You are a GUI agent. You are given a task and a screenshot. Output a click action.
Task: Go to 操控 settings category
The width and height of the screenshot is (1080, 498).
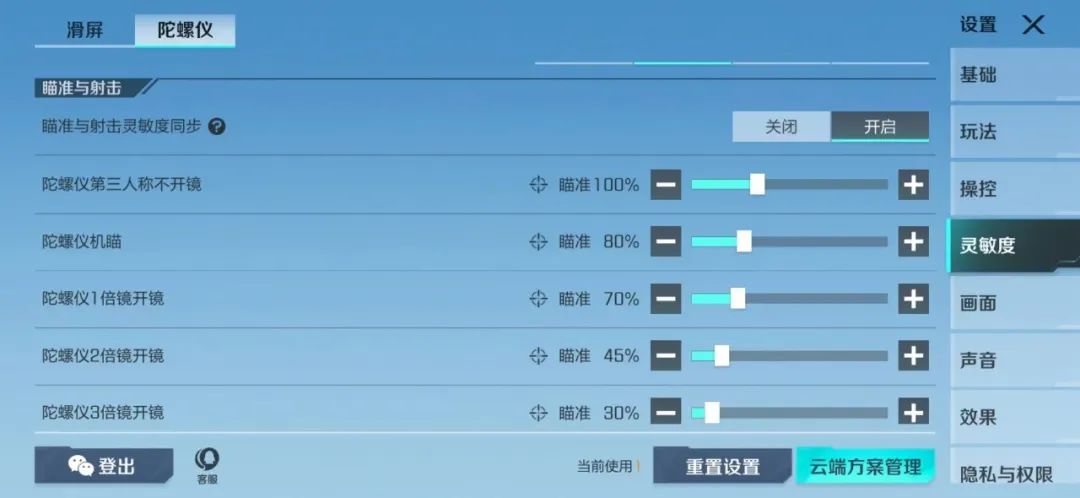click(978, 189)
